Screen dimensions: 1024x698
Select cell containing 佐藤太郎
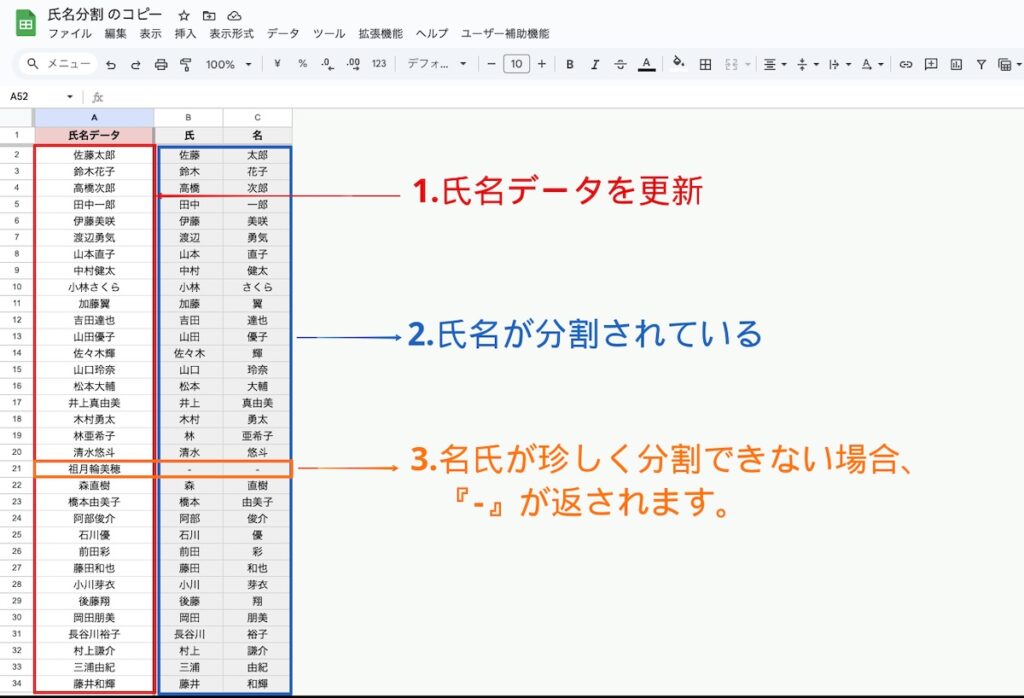click(94, 155)
